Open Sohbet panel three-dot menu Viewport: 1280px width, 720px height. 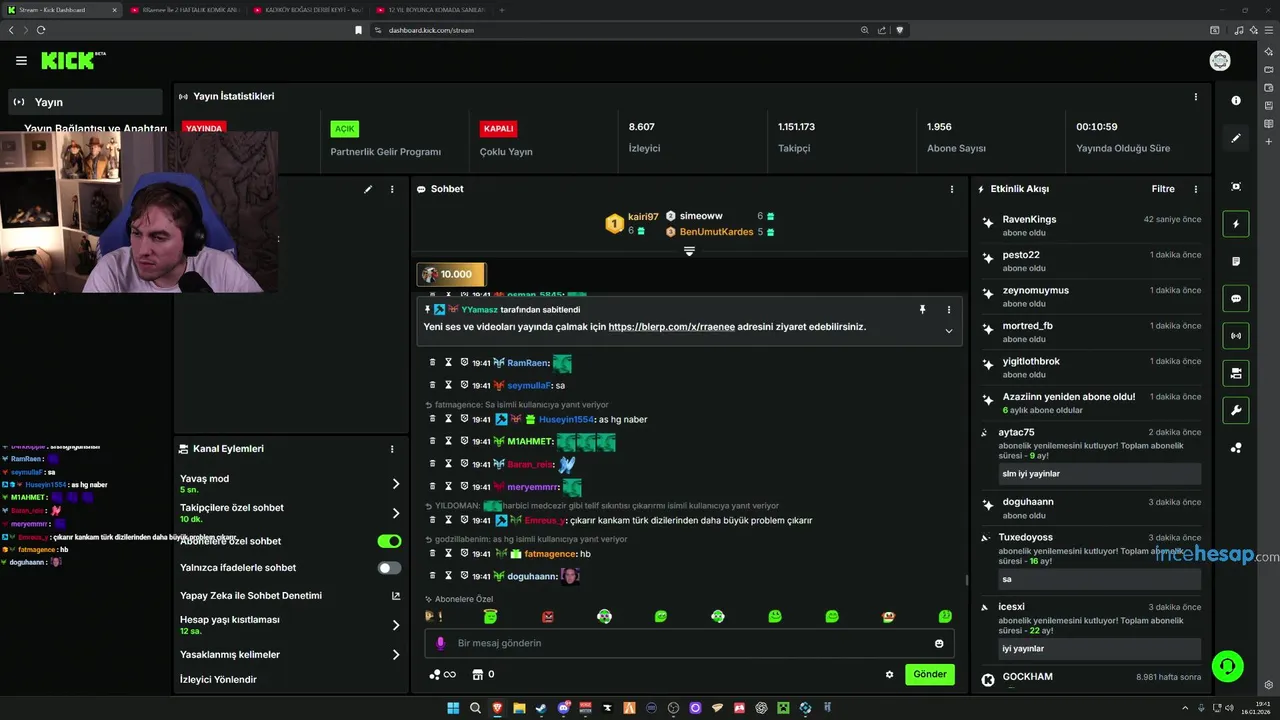(952, 189)
